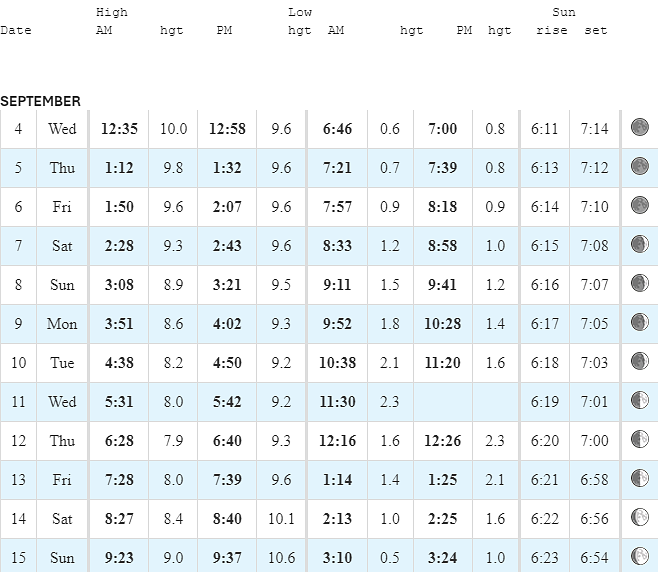Viewport: 658px width, 572px height.
Task: Click the moon phase icon for September 9
Action: [x=640, y=322]
